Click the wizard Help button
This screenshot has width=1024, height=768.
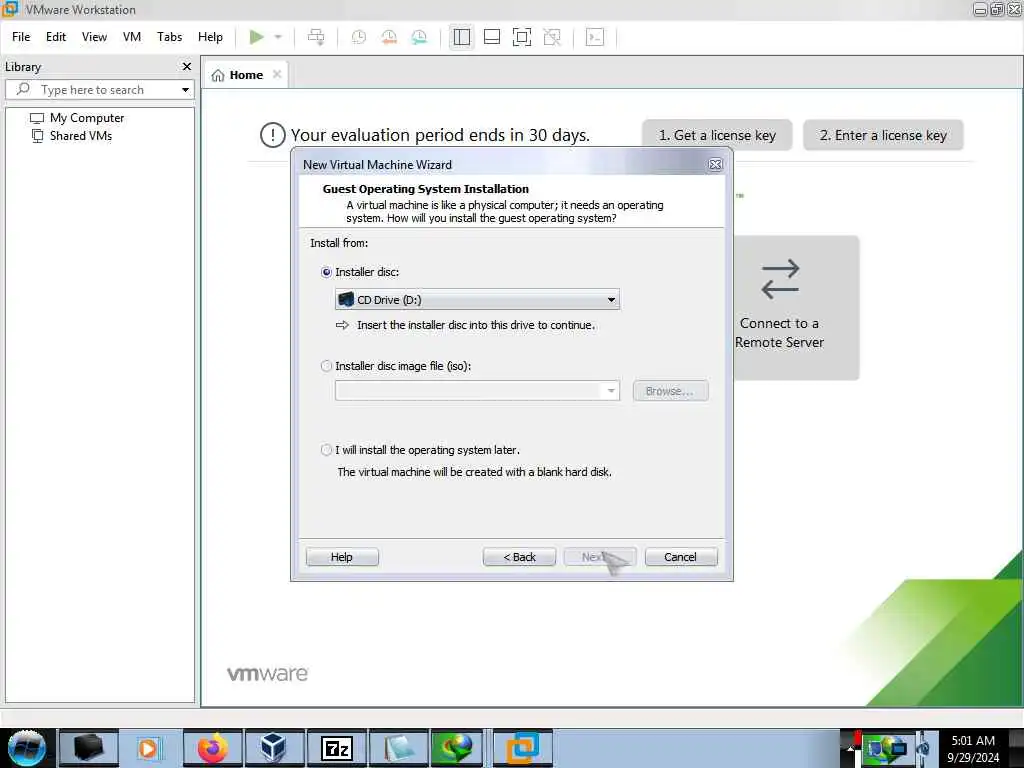342,557
